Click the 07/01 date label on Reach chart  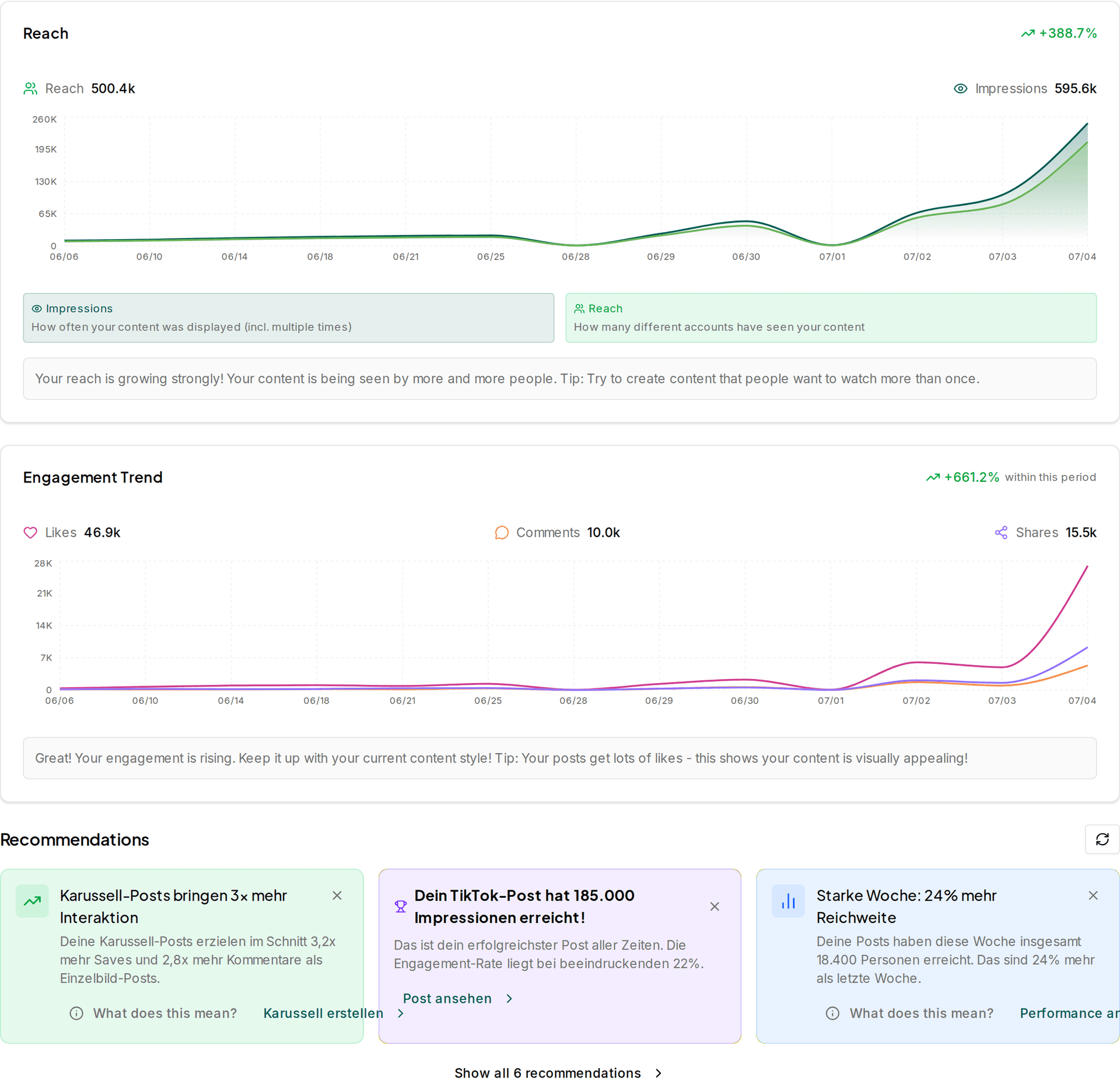pos(832,257)
